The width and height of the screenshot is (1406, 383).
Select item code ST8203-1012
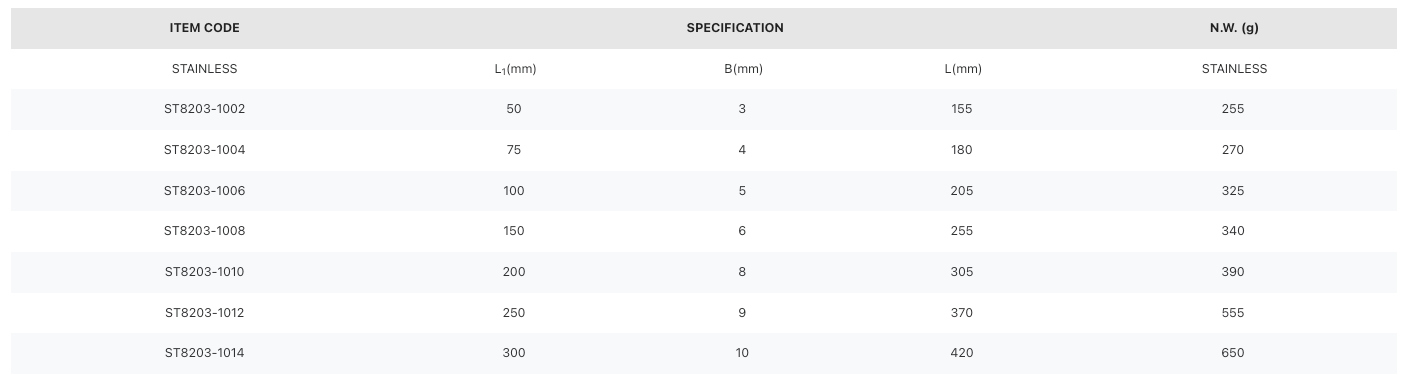click(x=204, y=313)
